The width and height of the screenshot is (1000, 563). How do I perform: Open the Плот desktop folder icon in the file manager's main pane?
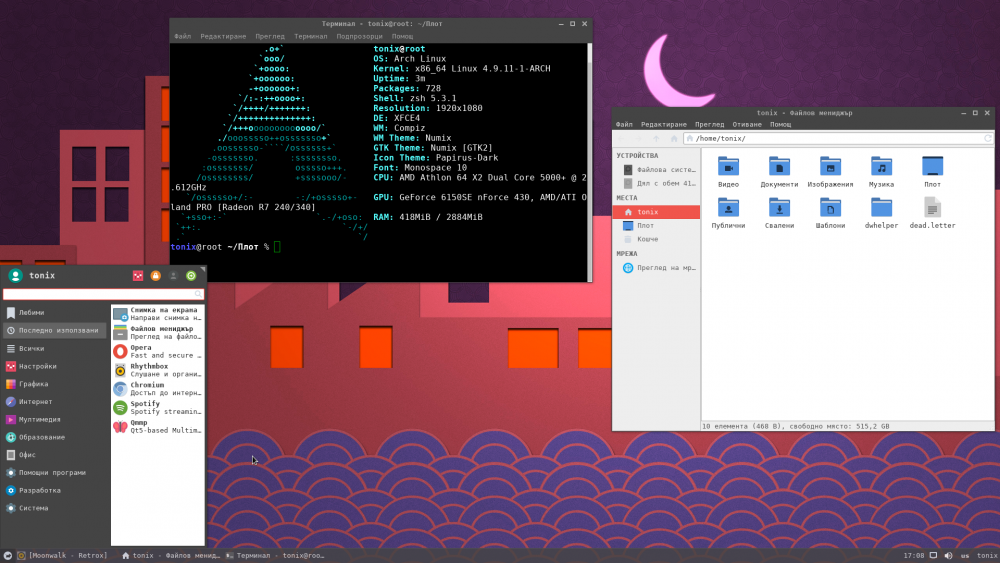(x=932, y=171)
